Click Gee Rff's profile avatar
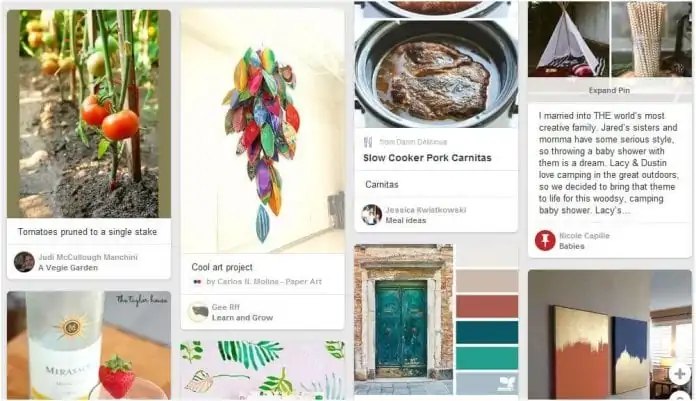Image resolution: width=696 pixels, height=401 pixels. 198,312
